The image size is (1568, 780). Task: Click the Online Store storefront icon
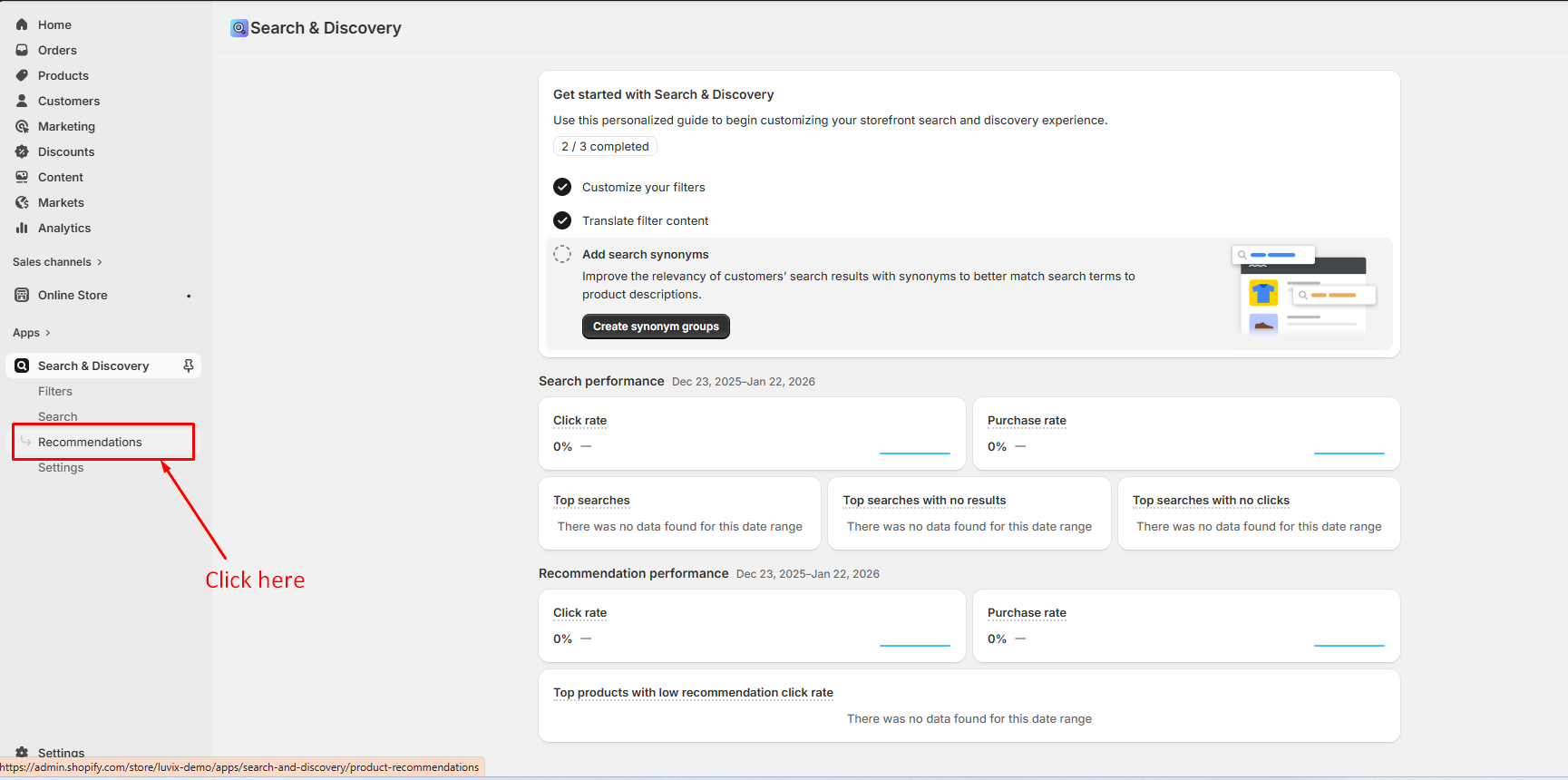tap(22, 295)
